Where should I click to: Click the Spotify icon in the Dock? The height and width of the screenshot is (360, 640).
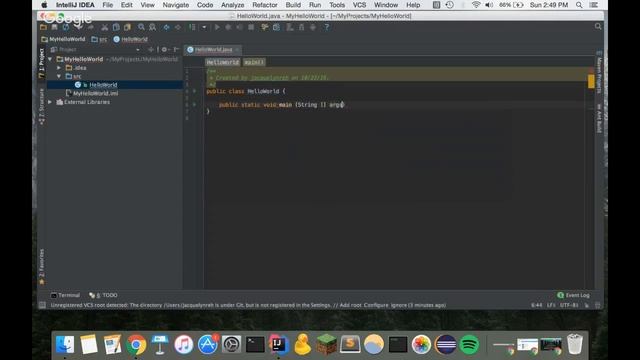tap(469, 344)
